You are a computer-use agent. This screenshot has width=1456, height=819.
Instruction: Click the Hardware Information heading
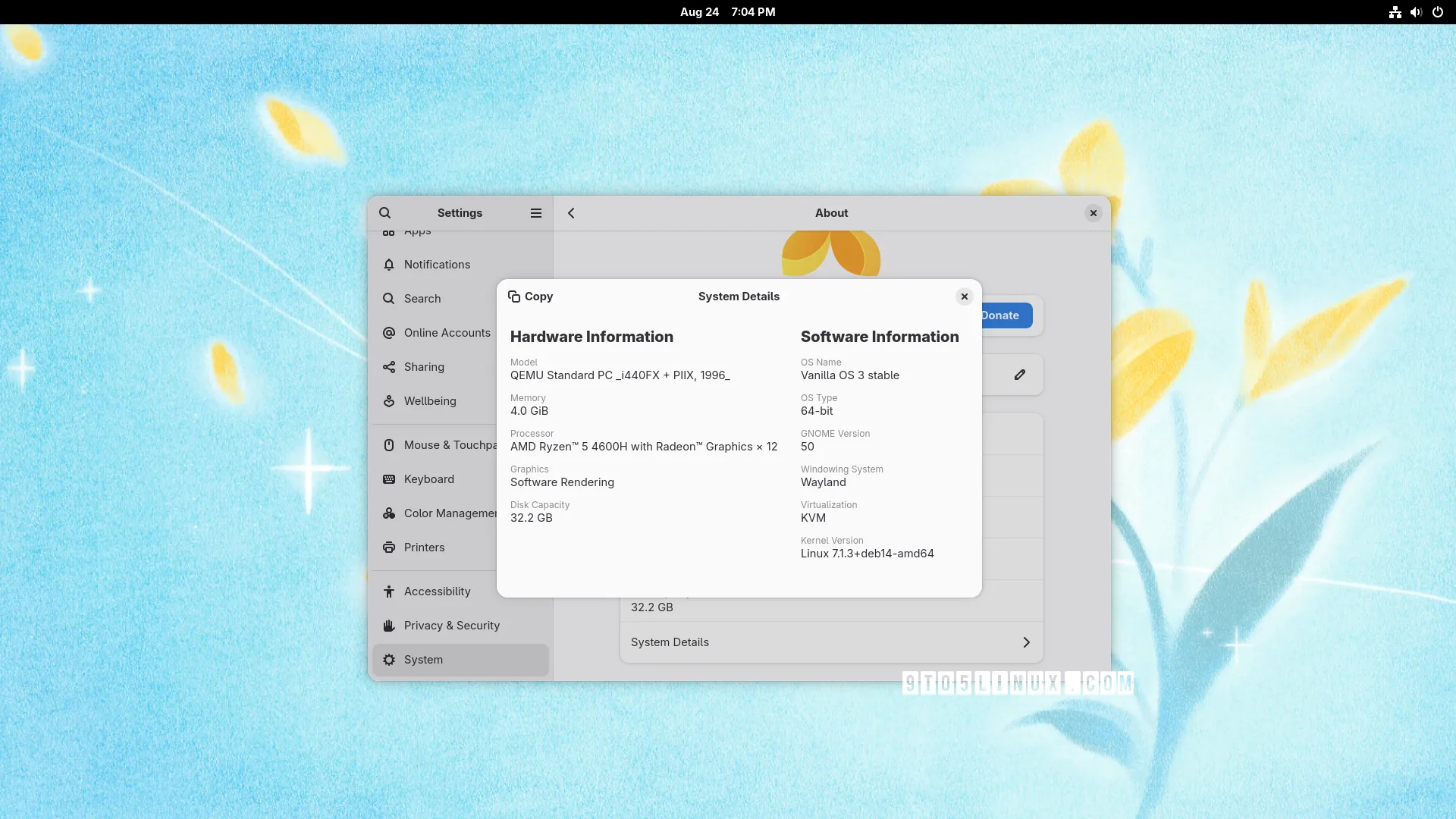(591, 337)
